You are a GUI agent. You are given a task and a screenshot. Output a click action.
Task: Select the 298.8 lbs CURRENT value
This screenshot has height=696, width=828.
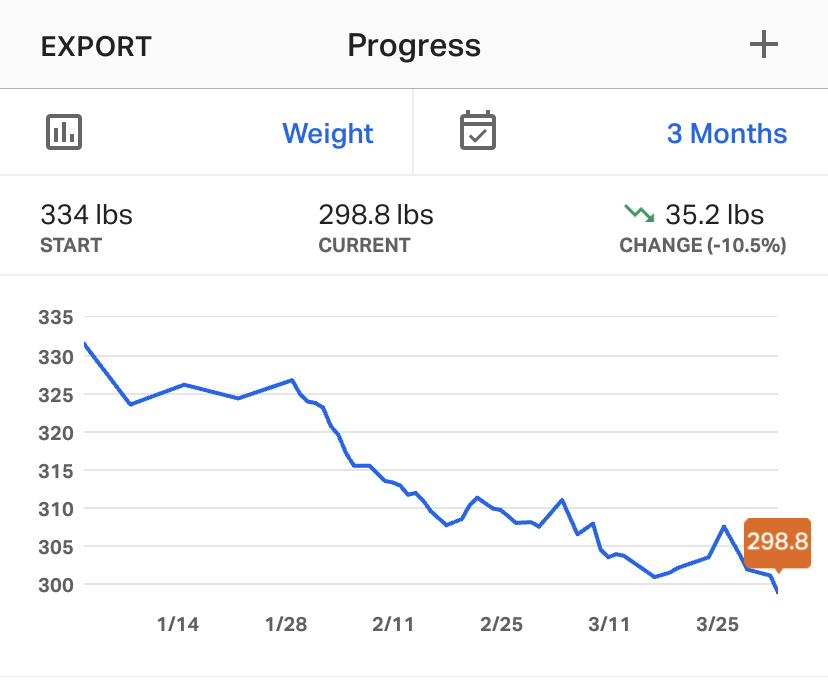click(376, 215)
